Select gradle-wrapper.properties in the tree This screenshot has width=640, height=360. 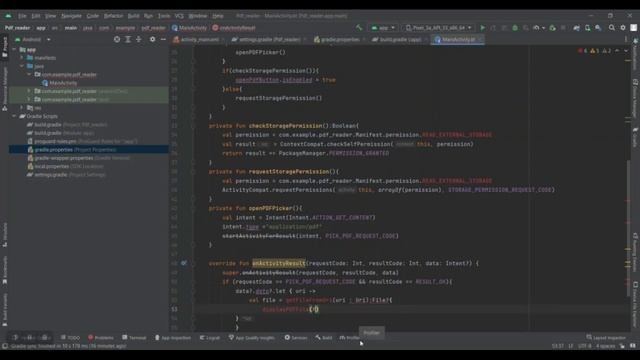coord(78,158)
